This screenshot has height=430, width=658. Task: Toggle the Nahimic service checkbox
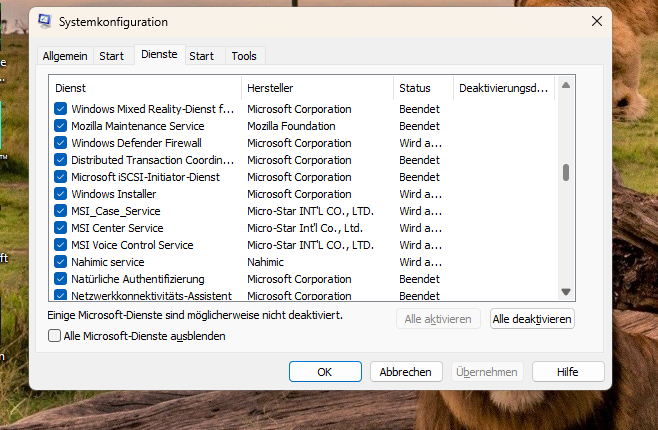(x=61, y=262)
